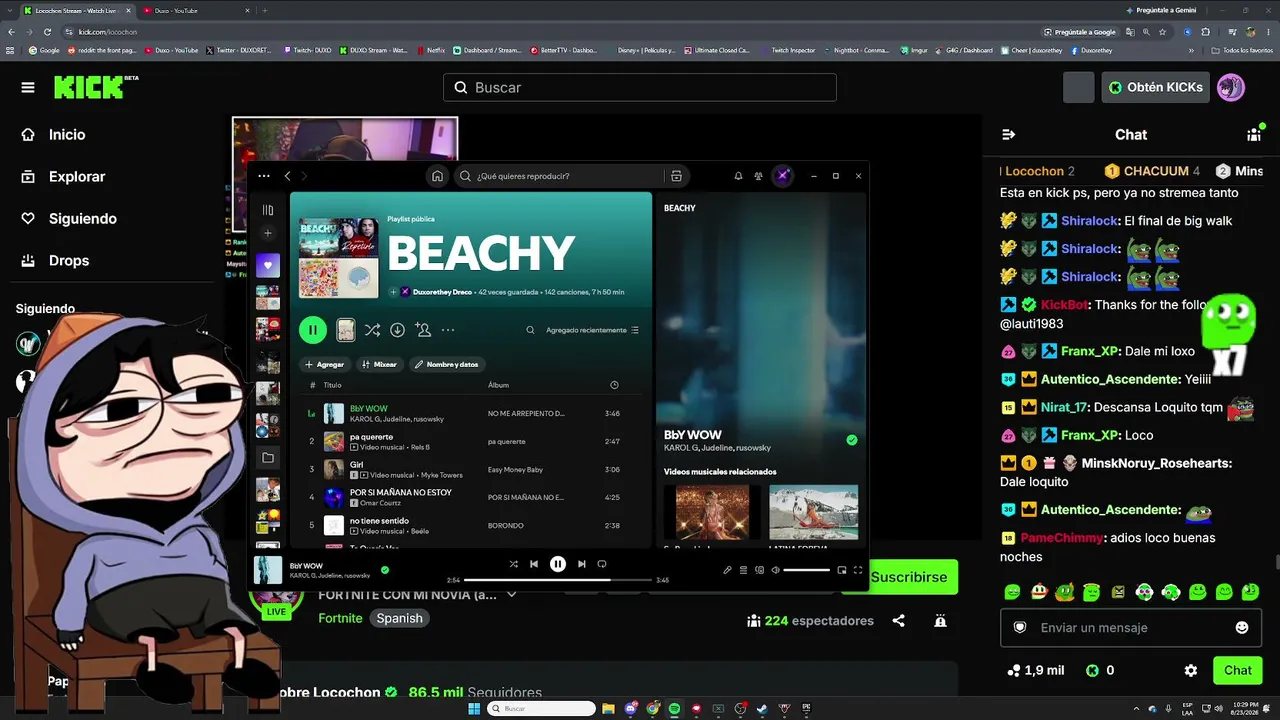Expand the stream title chevron
This screenshot has height=720, width=1280.
(512, 595)
